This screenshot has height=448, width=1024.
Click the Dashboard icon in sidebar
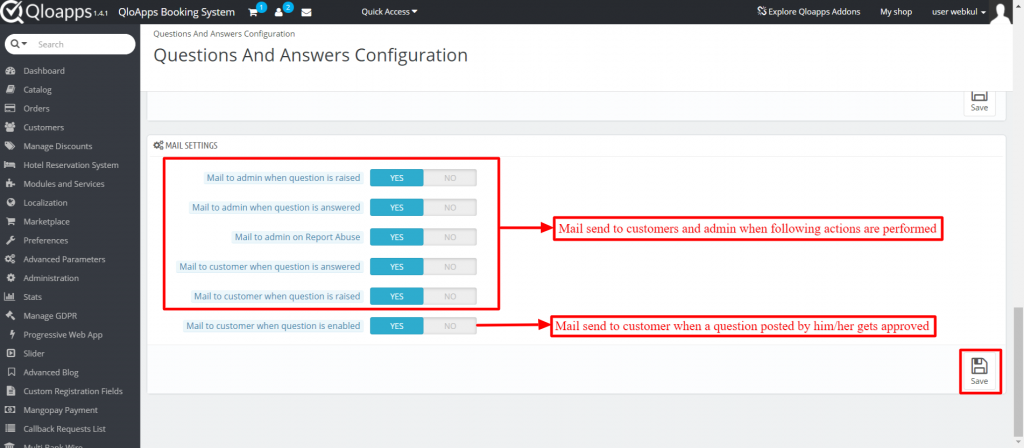[x=10, y=71]
